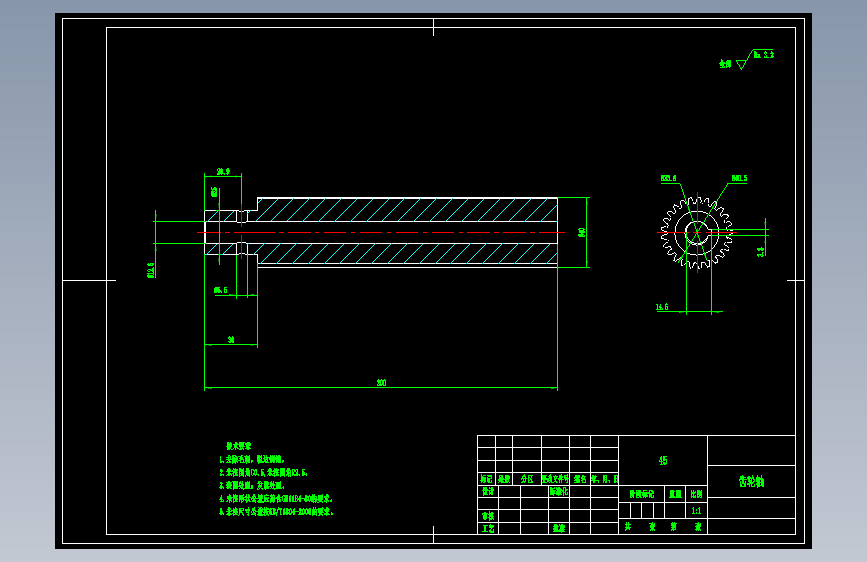Click the surface roughness triangle symbol

tap(743, 64)
